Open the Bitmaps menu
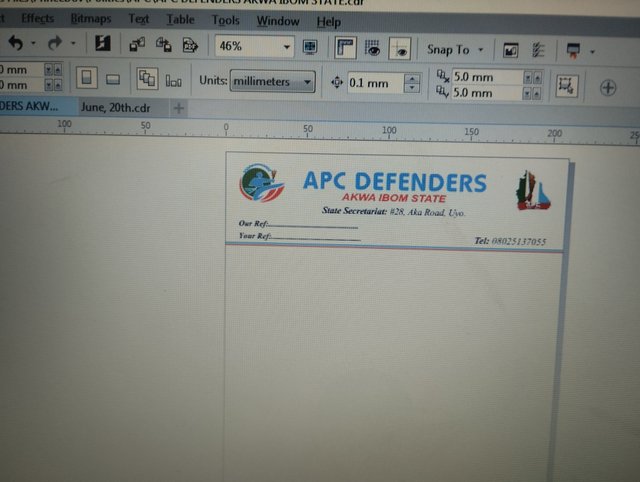This screenshot has width=640, height=482. tap(91, 19)
